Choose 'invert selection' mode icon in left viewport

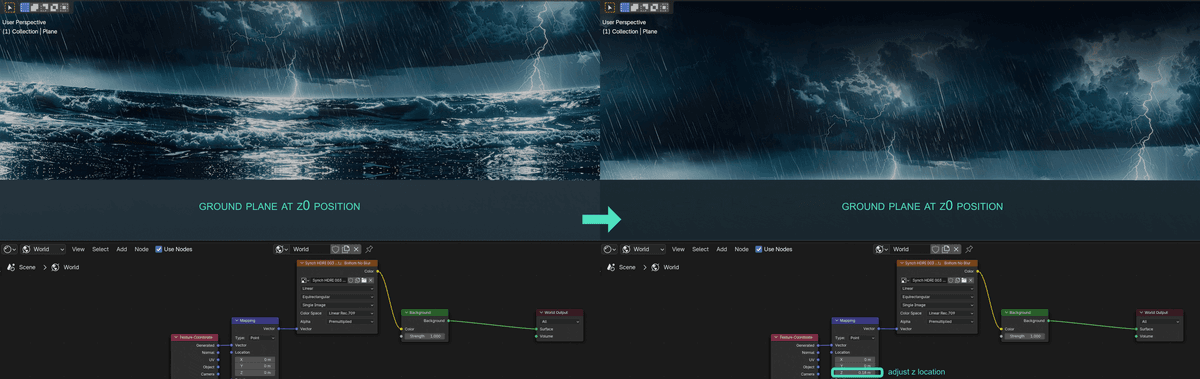[x=54, y=8]
